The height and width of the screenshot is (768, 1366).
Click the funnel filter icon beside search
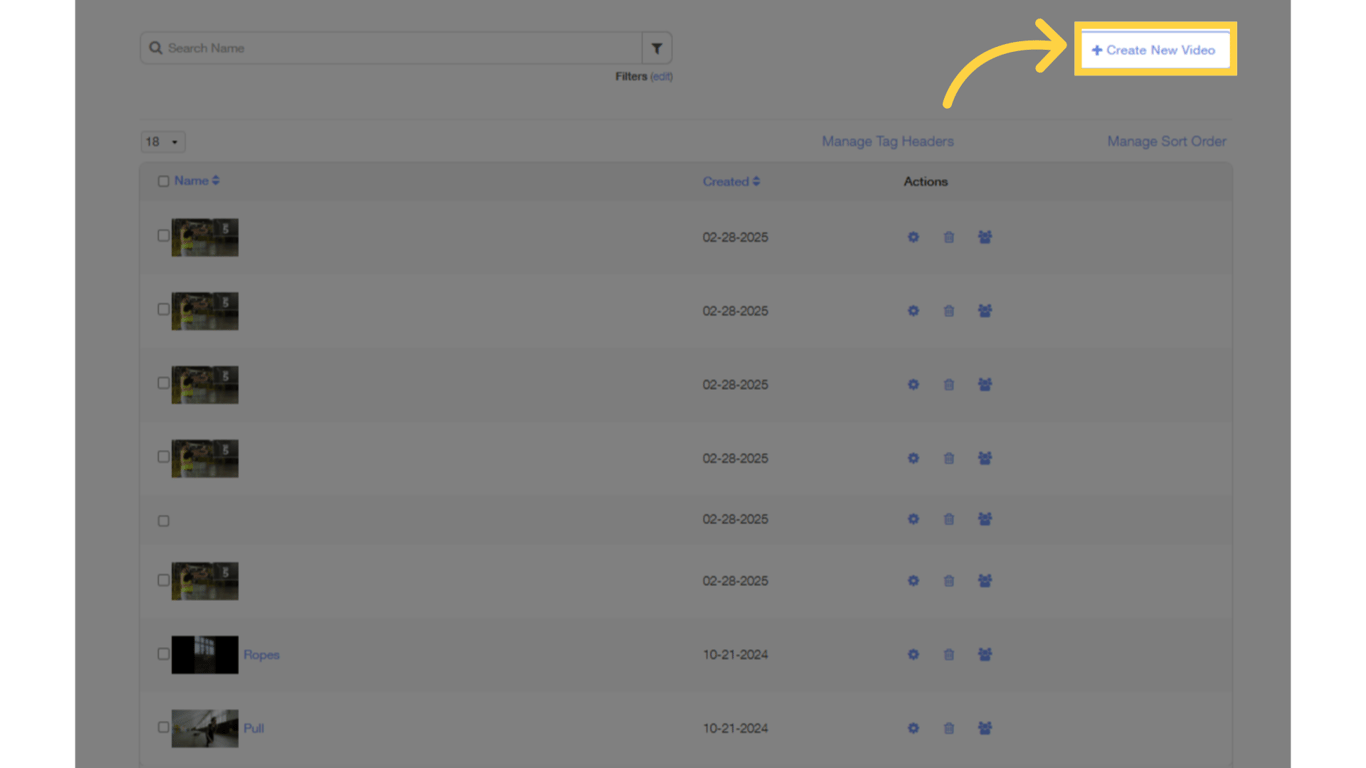pyautogui.click(x=657, y=48)
